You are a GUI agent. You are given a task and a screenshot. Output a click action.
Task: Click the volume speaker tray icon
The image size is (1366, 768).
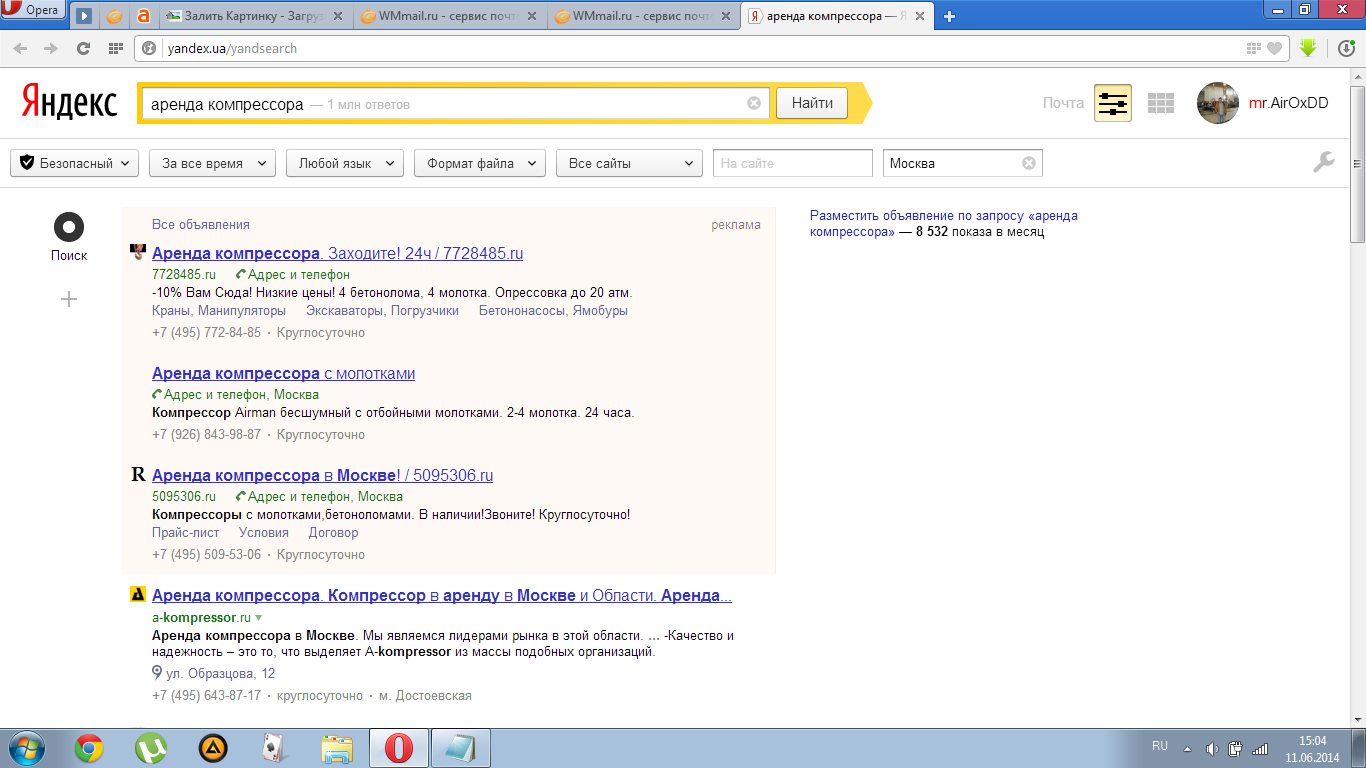click(x=1212, y=748)
